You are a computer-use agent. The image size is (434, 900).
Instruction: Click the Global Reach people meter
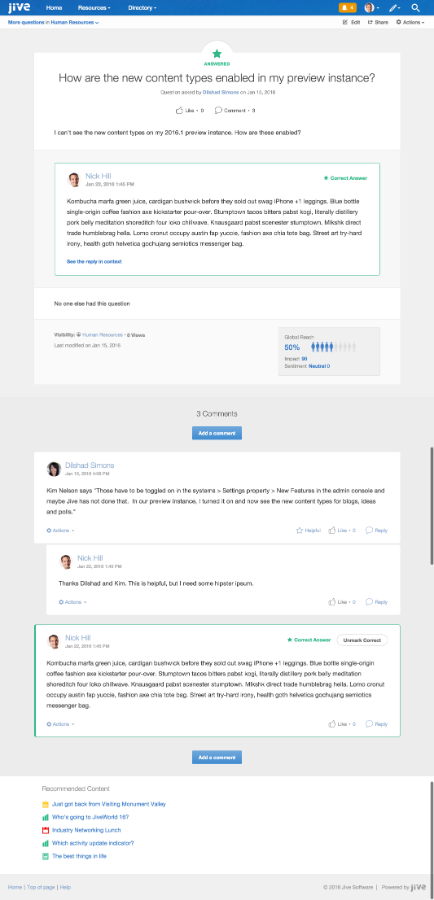pyautogui.click(x=334, y=347)
